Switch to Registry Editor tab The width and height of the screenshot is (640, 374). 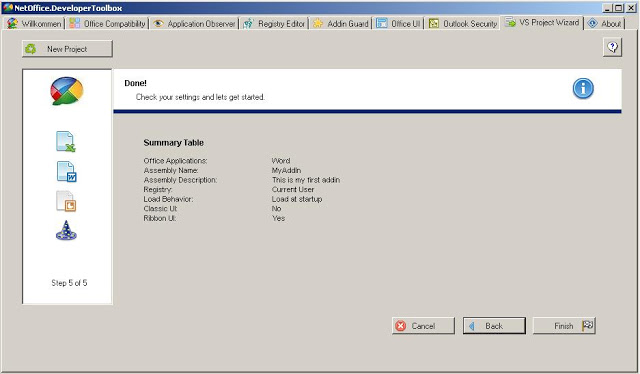pyautogui.click(x=274, y=24)
